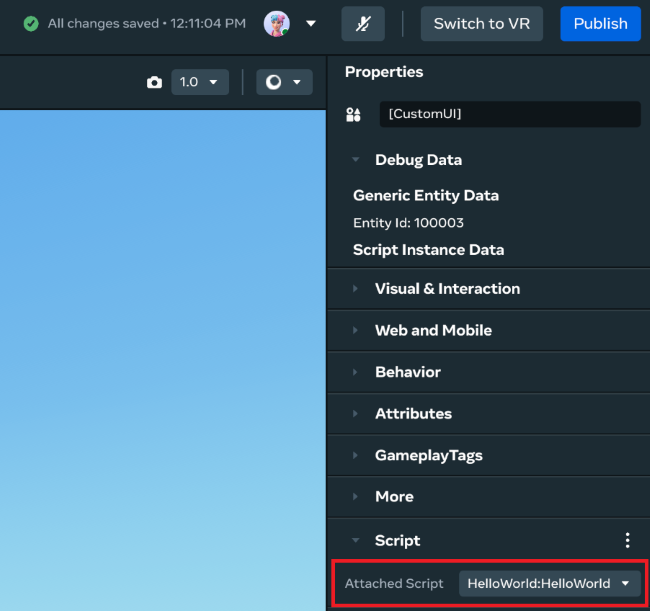Open the Script section three-dot menu

627,540
